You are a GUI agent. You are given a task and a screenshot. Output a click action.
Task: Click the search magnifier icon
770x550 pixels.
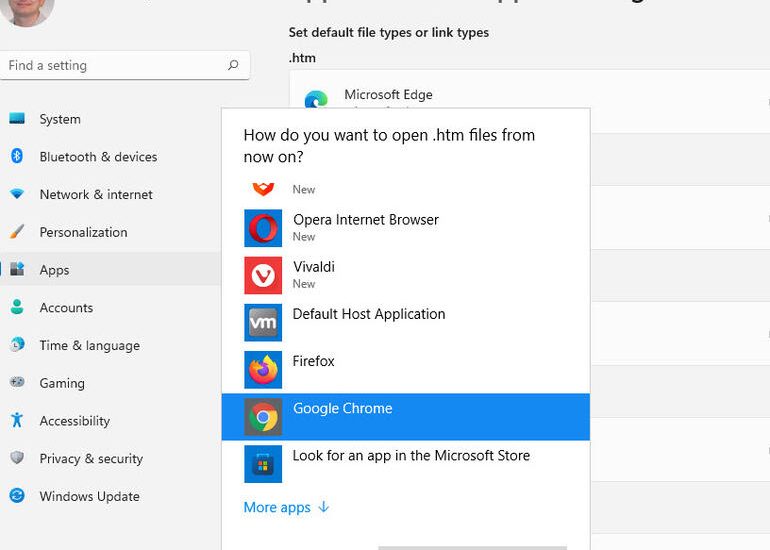click(233, 65)
